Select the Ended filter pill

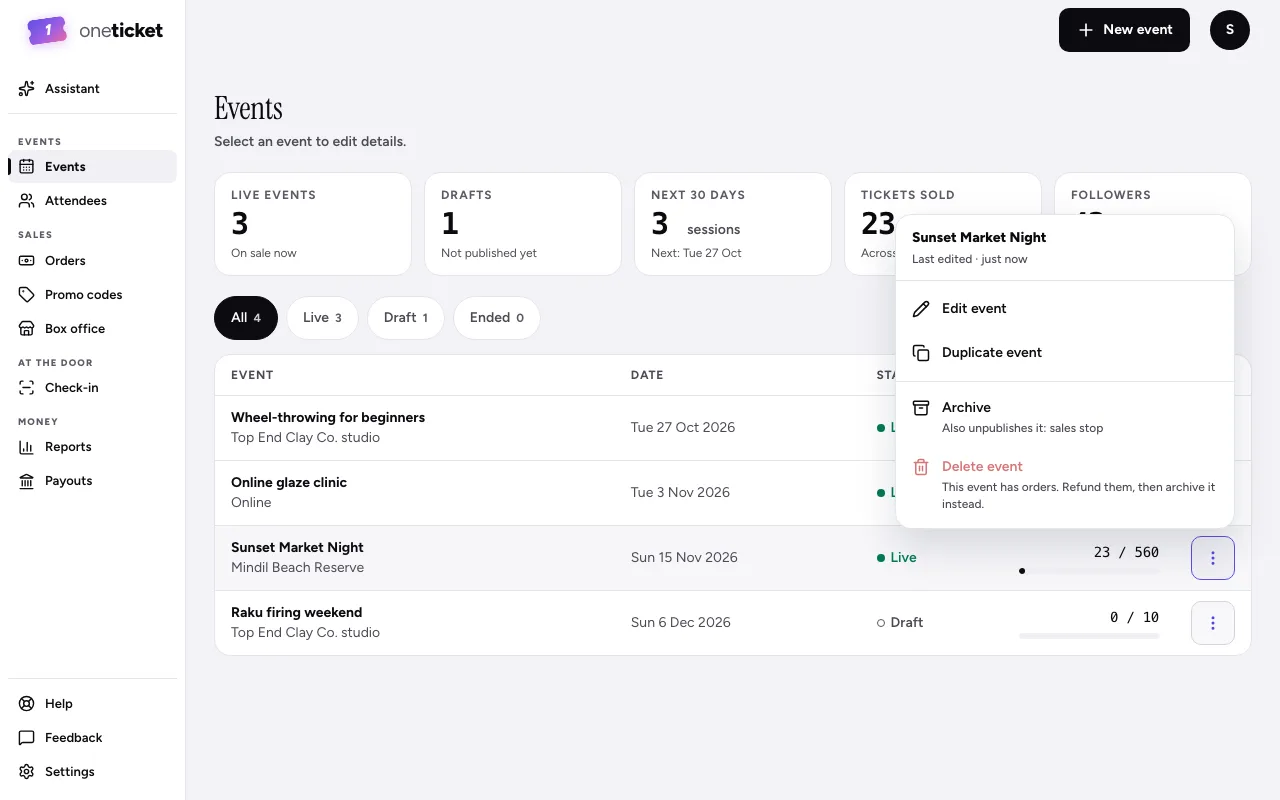click(496, 318)
